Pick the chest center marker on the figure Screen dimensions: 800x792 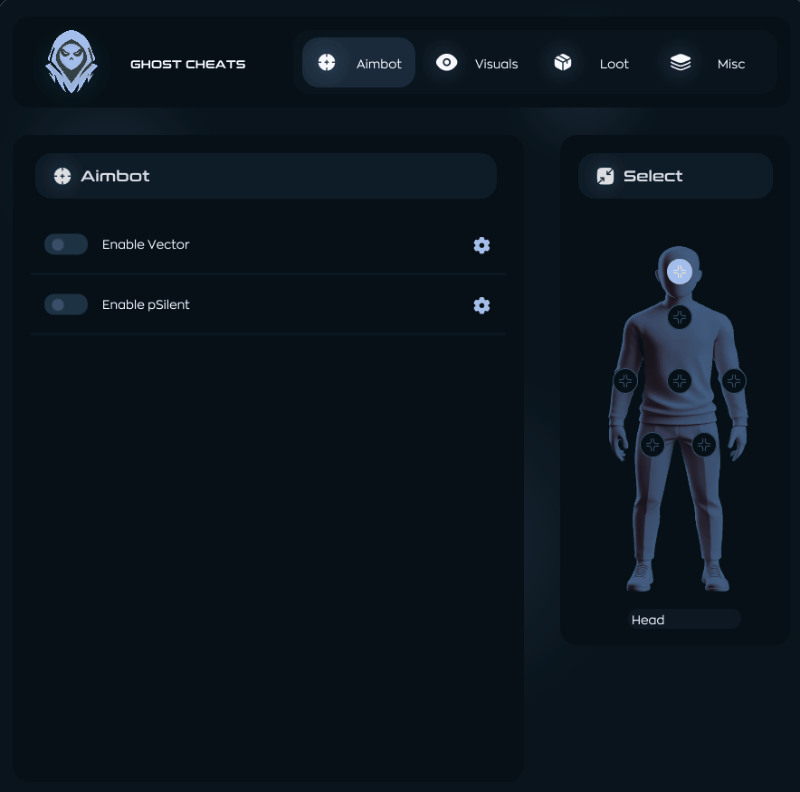[x=679, y=381]
